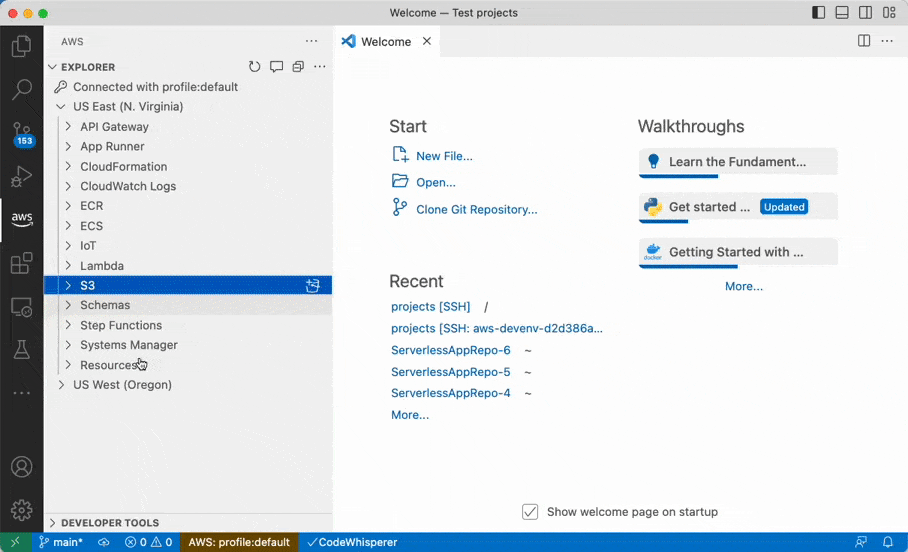Expand the API Gateway node
Viewport: 908px width, 552px height.
coord(68,126)
